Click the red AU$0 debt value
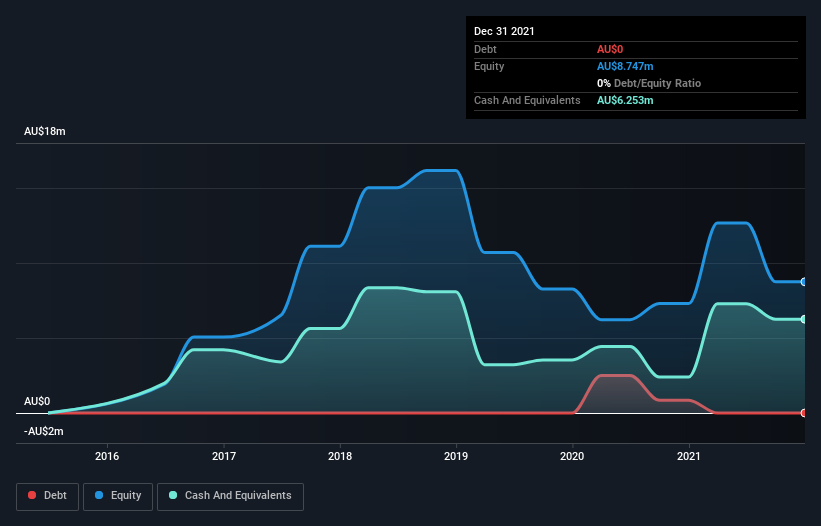The image size is (821, 526). click(x=610, y=49)
